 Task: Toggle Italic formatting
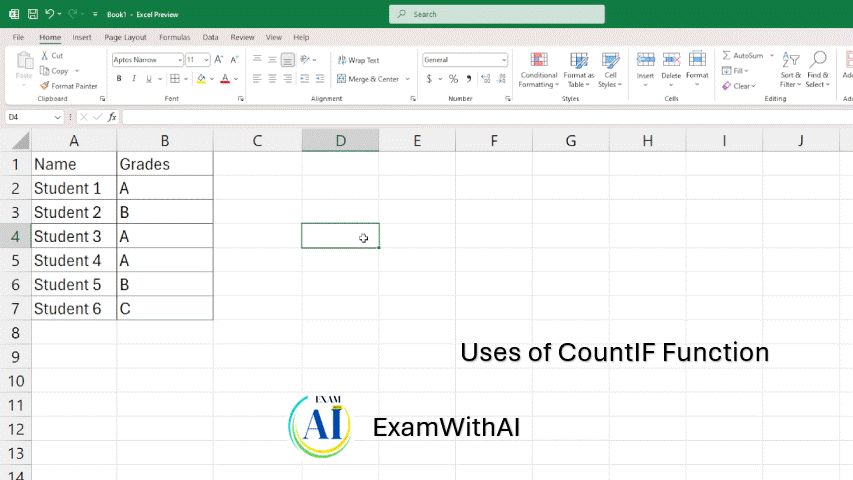pyautogui.click(x=134, y=79)
